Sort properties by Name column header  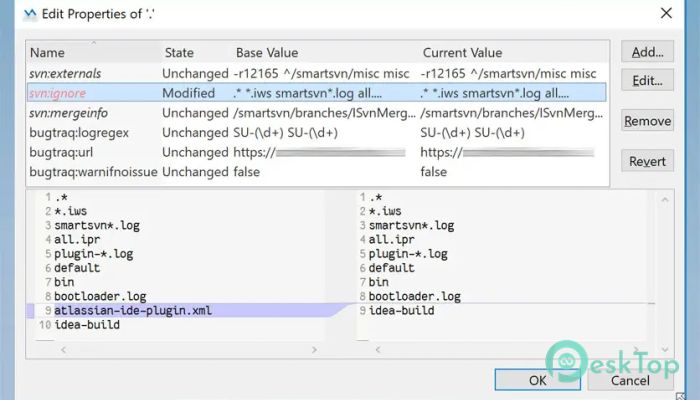tap(47, 53)
